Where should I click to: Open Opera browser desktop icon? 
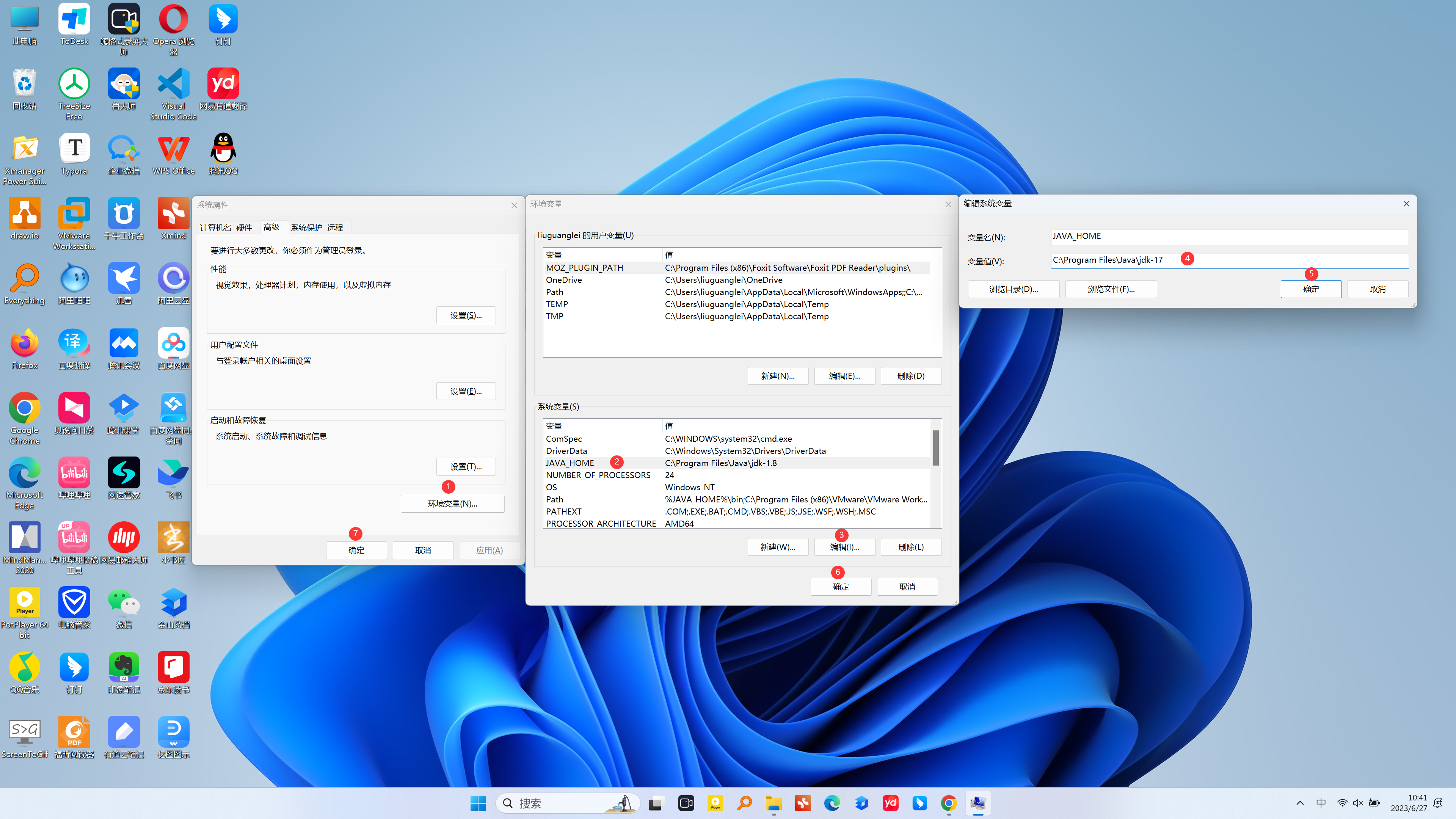tap(174, 30)
